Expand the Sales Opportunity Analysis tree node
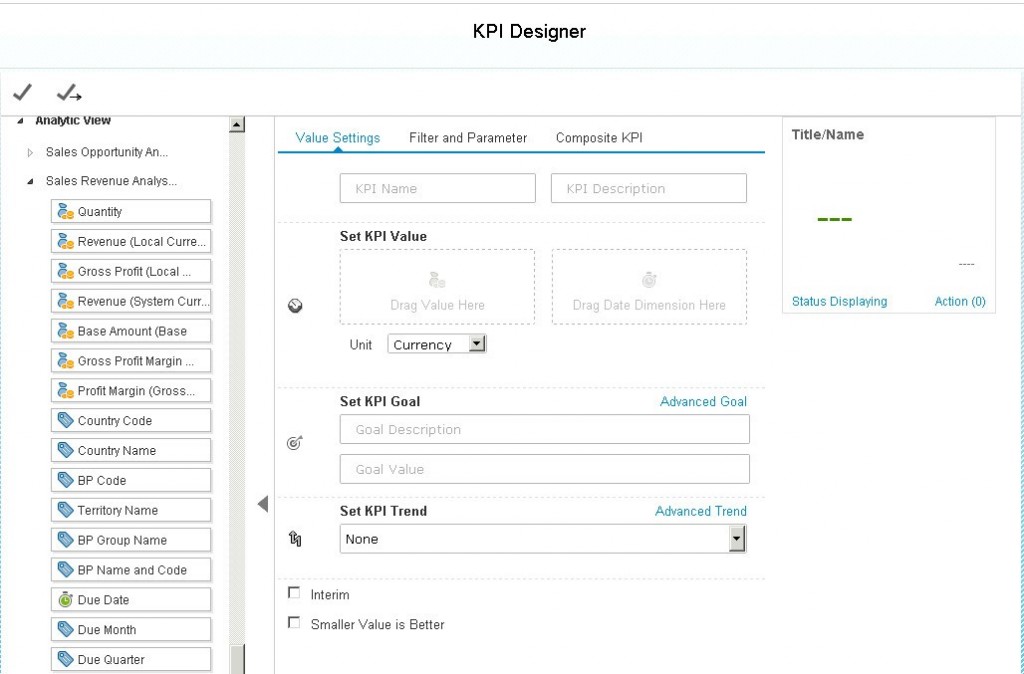The height and width of the screenshot is (674, 1024). (x=30, y=154)
